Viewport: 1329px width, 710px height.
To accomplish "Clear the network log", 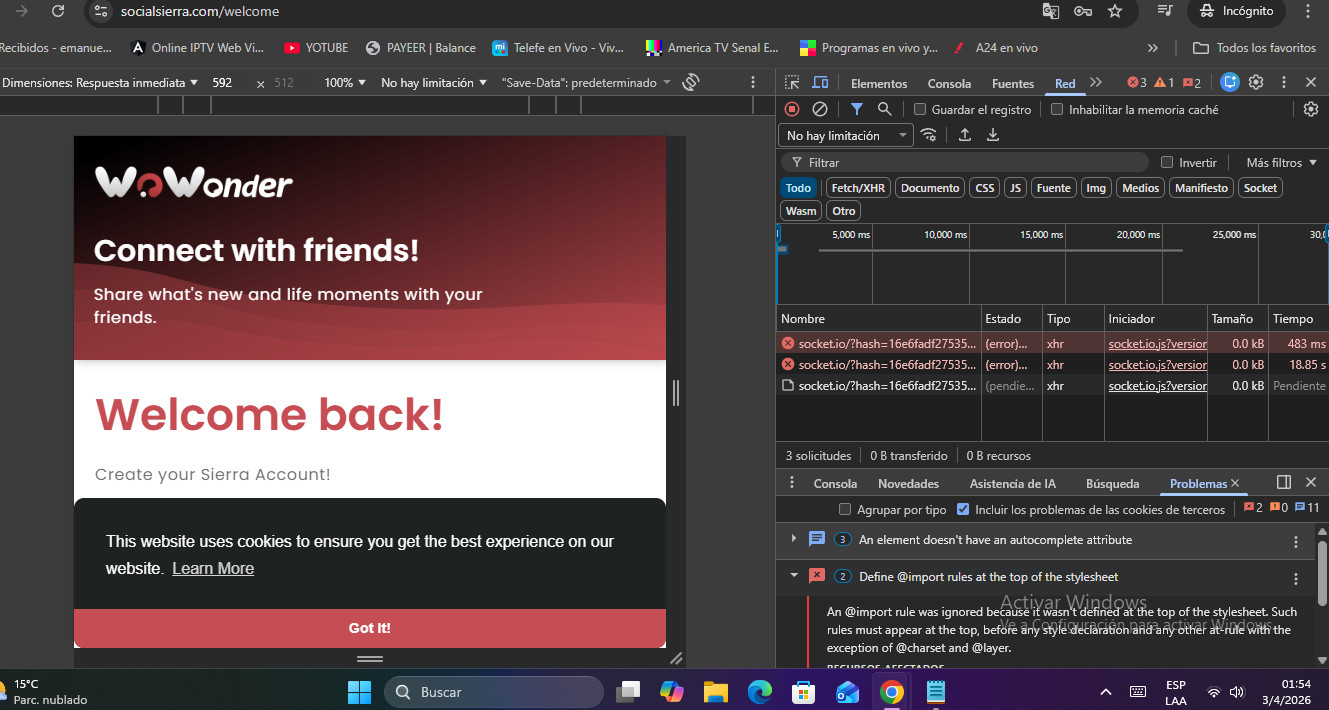I will point(820,109).
